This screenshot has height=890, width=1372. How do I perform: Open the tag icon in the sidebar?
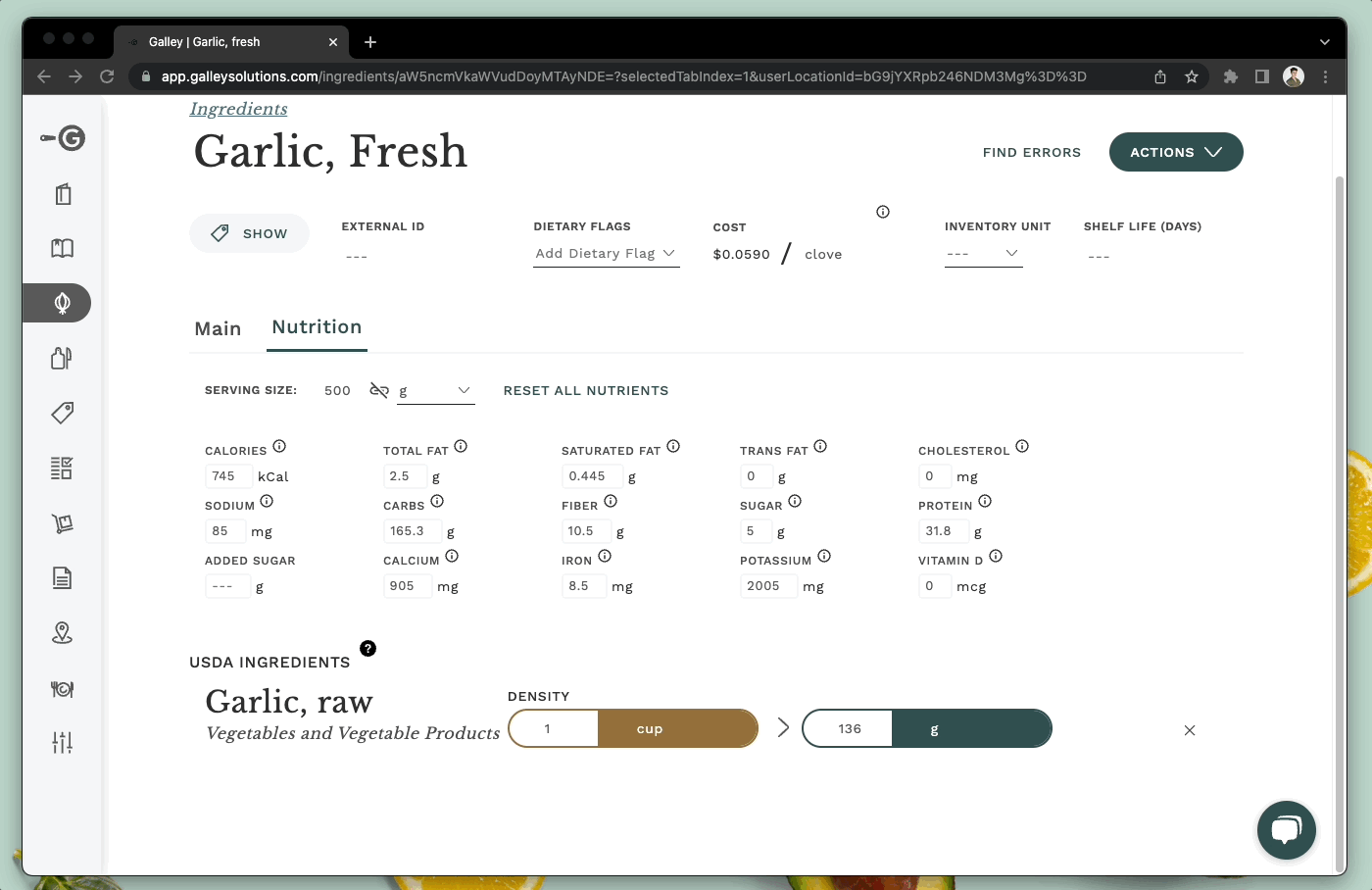coord(62,413)
